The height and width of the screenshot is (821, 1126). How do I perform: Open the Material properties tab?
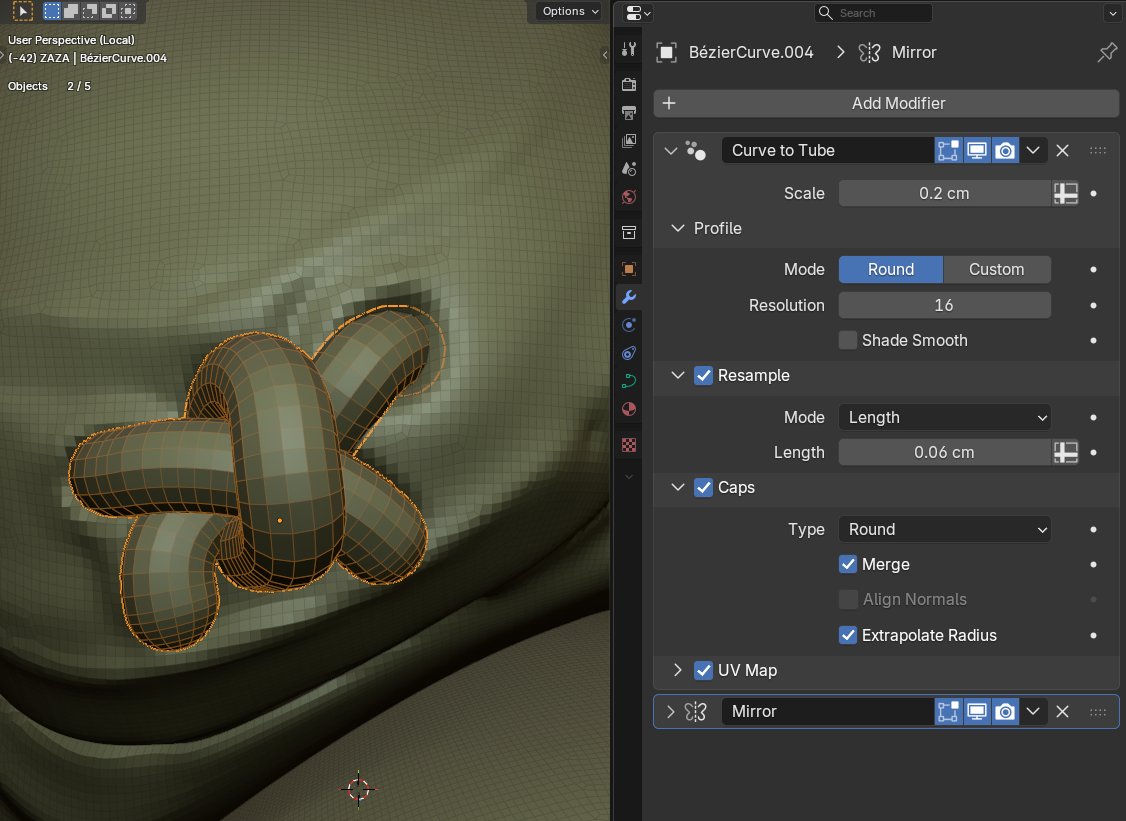click(x=629, y=409)
